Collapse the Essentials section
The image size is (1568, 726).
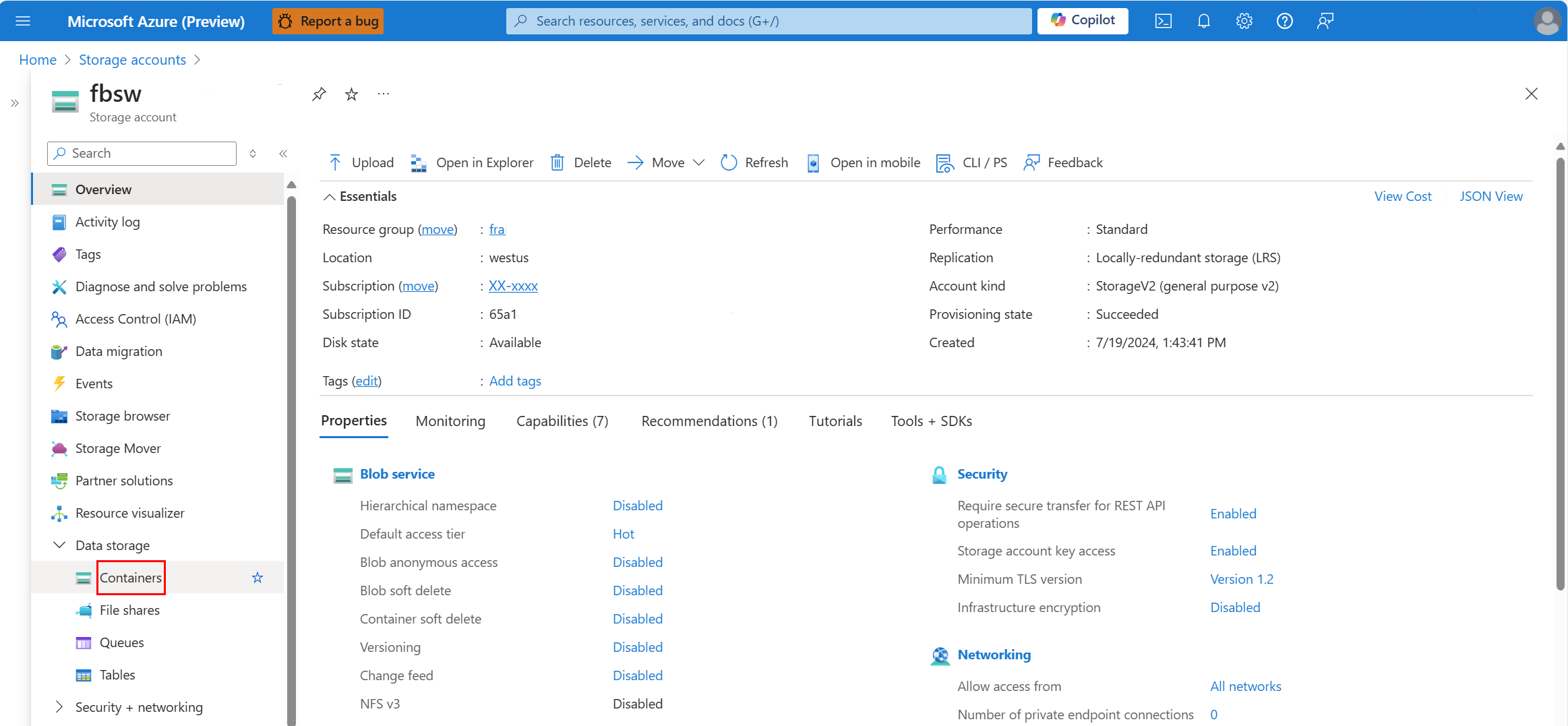[329, 197]
